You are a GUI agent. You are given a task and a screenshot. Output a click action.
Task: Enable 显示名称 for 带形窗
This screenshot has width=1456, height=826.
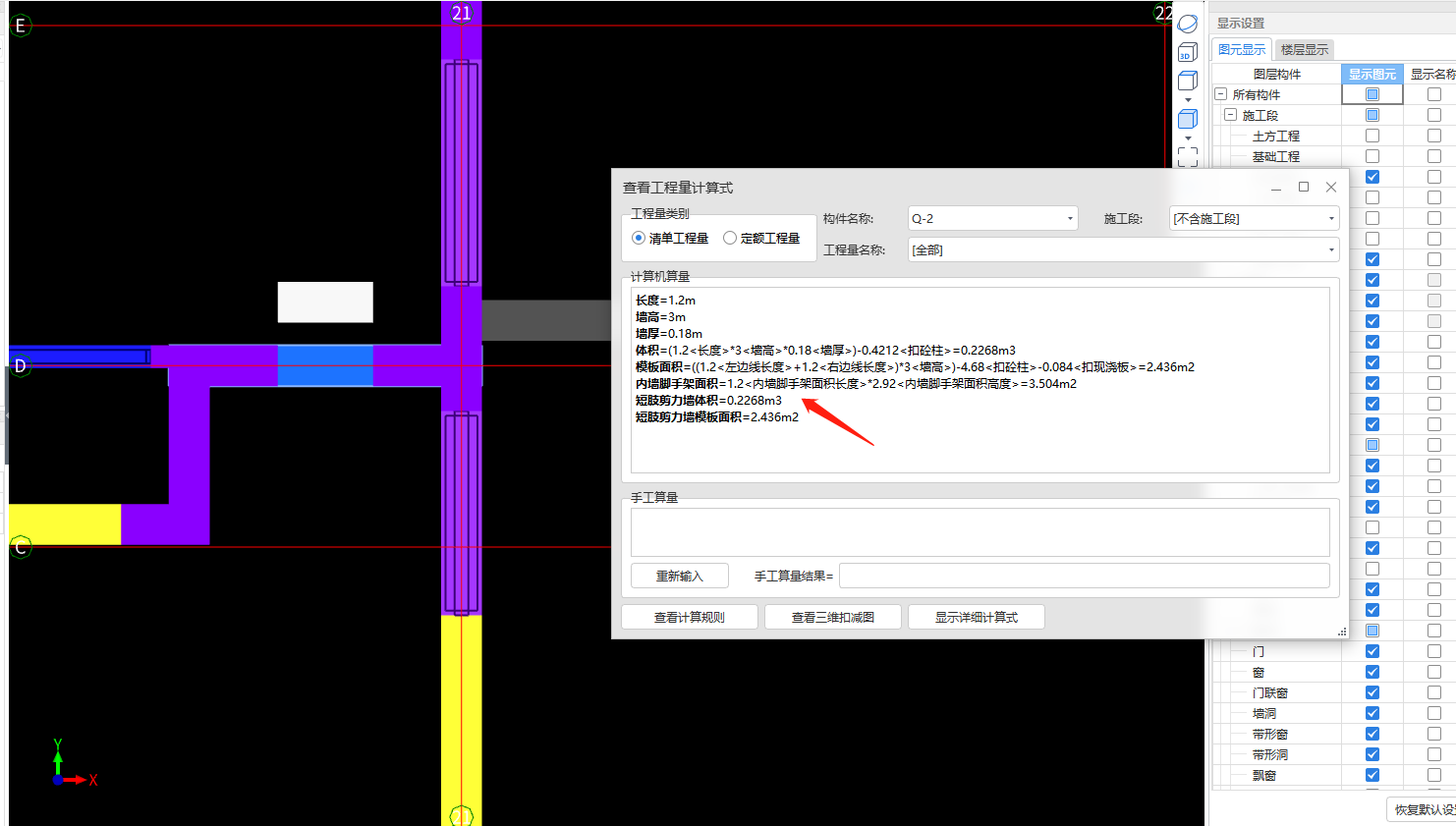pos(1434,734)
